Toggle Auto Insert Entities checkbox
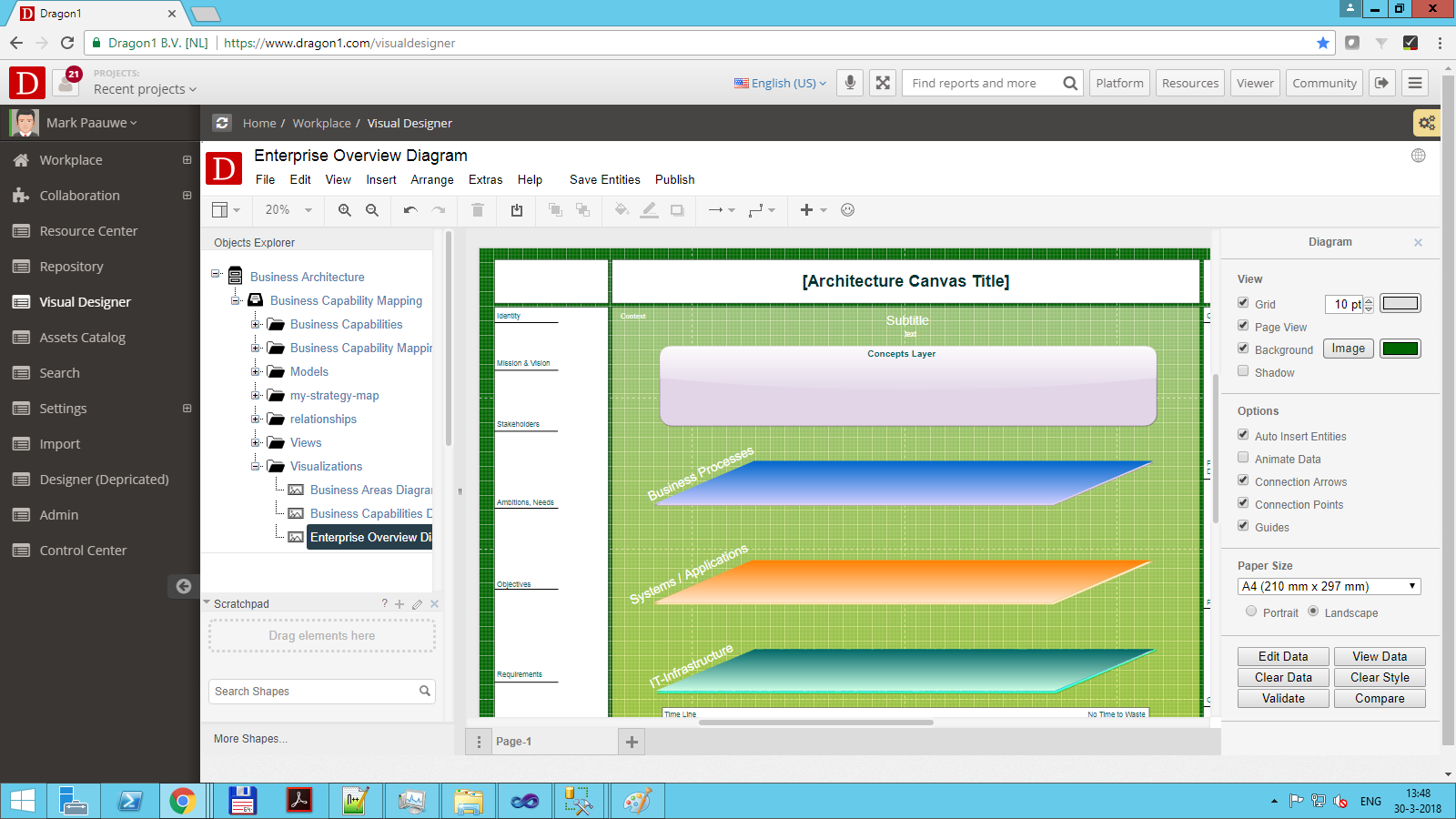Viewport: 1456px width, 819px height. [x=1243, y=435]
